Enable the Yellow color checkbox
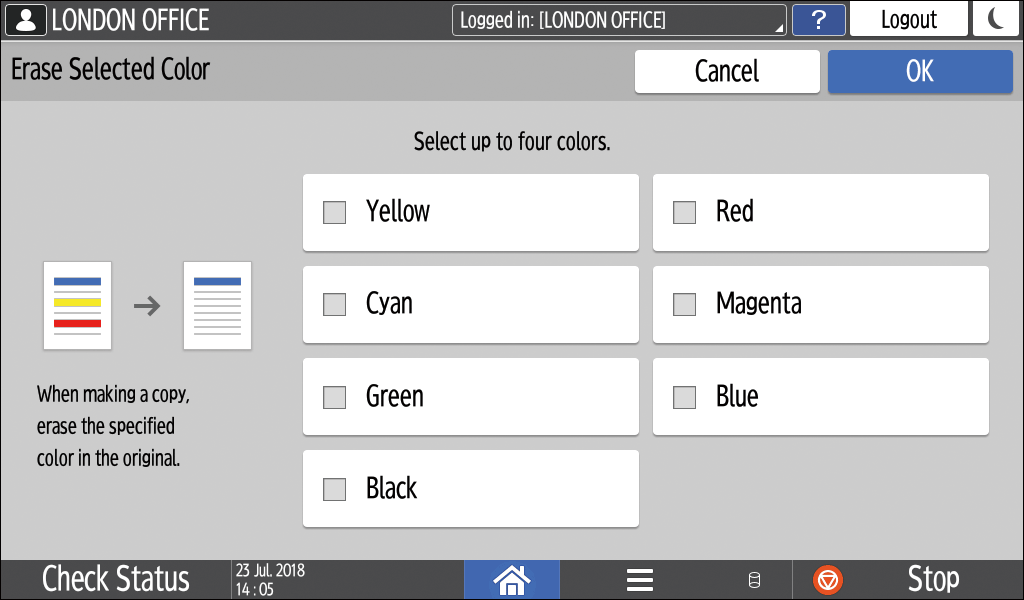 pyautogui.click(x=335, y=212)
